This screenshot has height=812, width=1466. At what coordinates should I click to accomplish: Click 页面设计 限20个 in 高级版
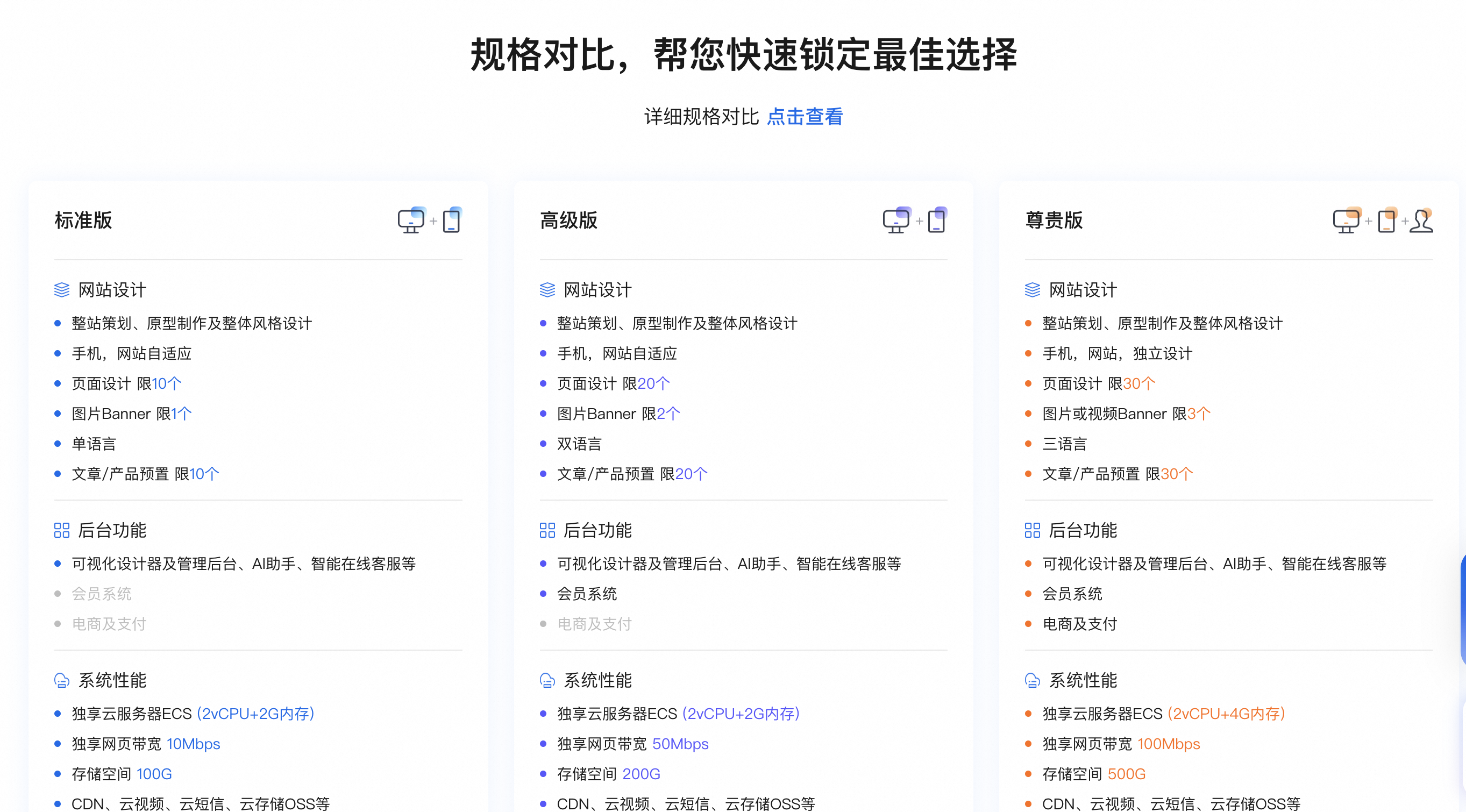(x=613, y=383)
